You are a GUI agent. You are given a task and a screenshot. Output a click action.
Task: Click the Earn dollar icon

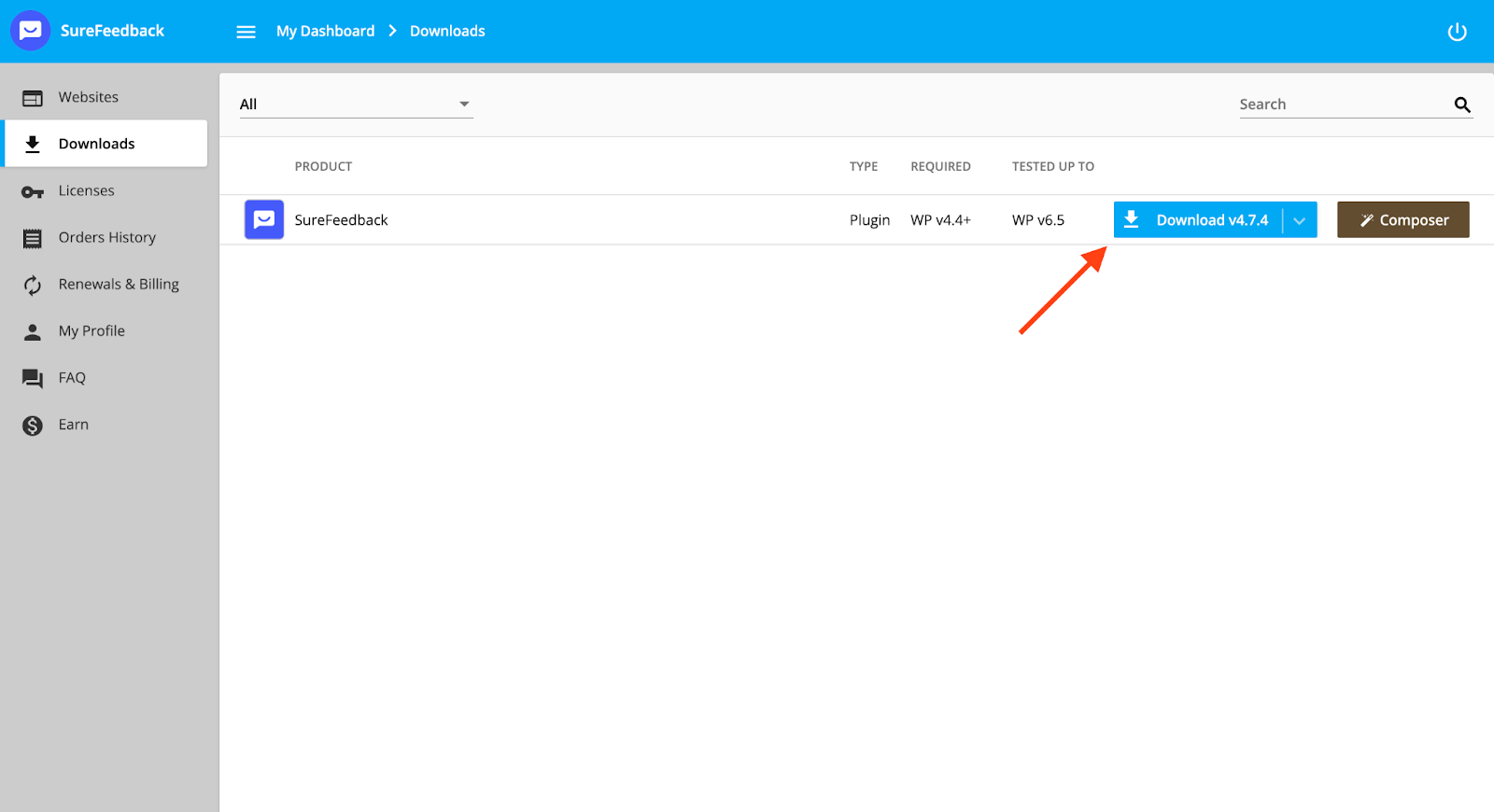33,426
